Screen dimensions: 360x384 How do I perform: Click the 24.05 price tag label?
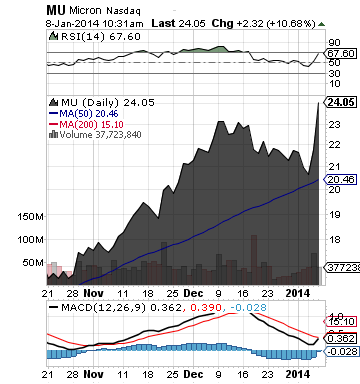(340, 102)
